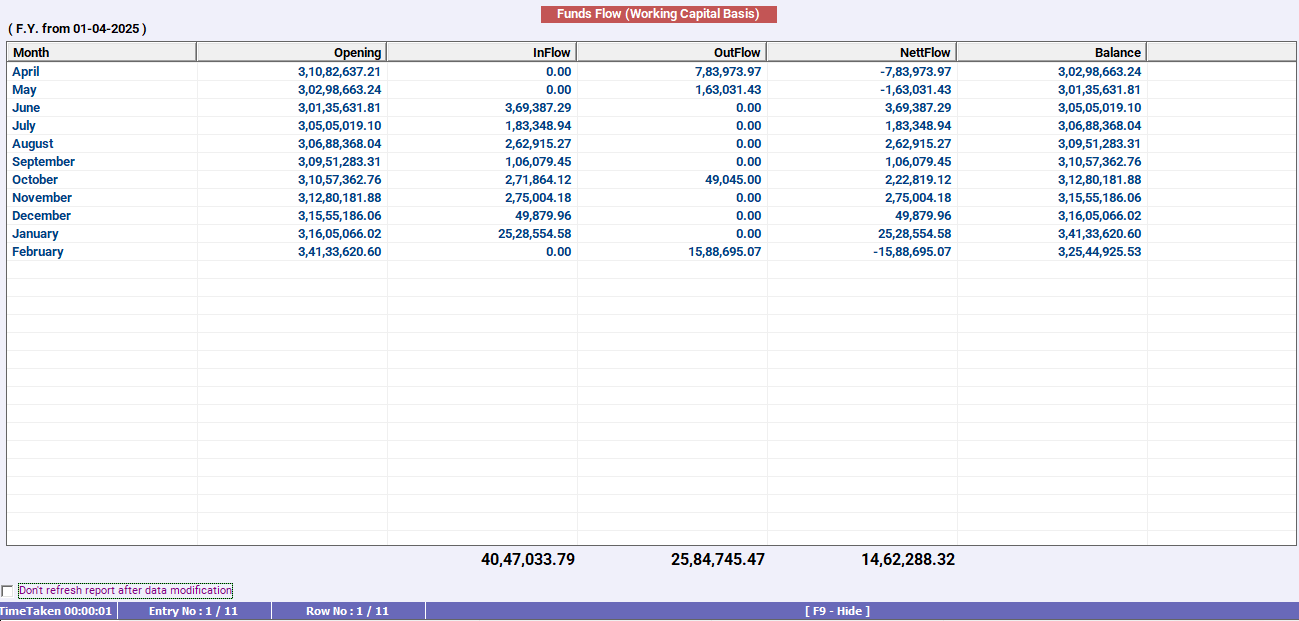Click April opening value 3,10,82,637.21
The height and width of the screenshot is (621, 1299).
[339, 72]
